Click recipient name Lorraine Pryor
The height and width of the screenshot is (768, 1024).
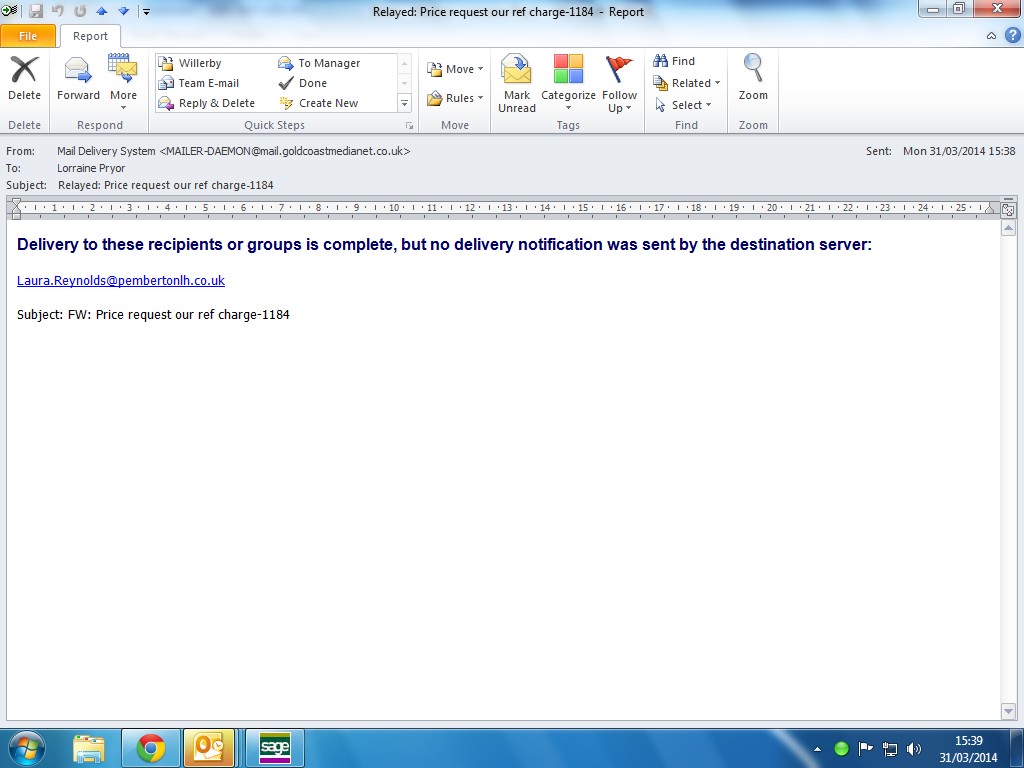91,168
